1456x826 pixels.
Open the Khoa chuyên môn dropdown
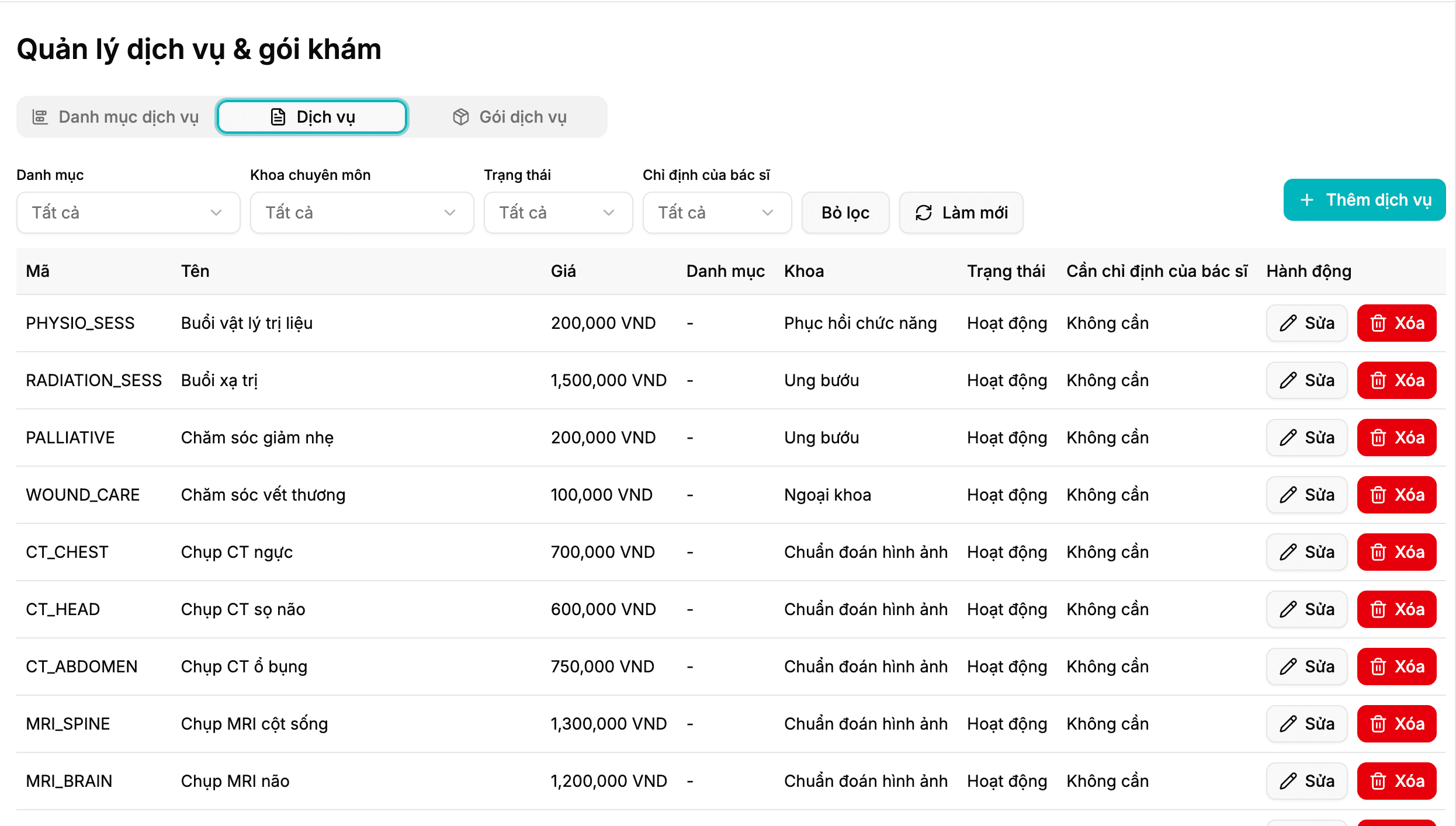tap(362, 213)
